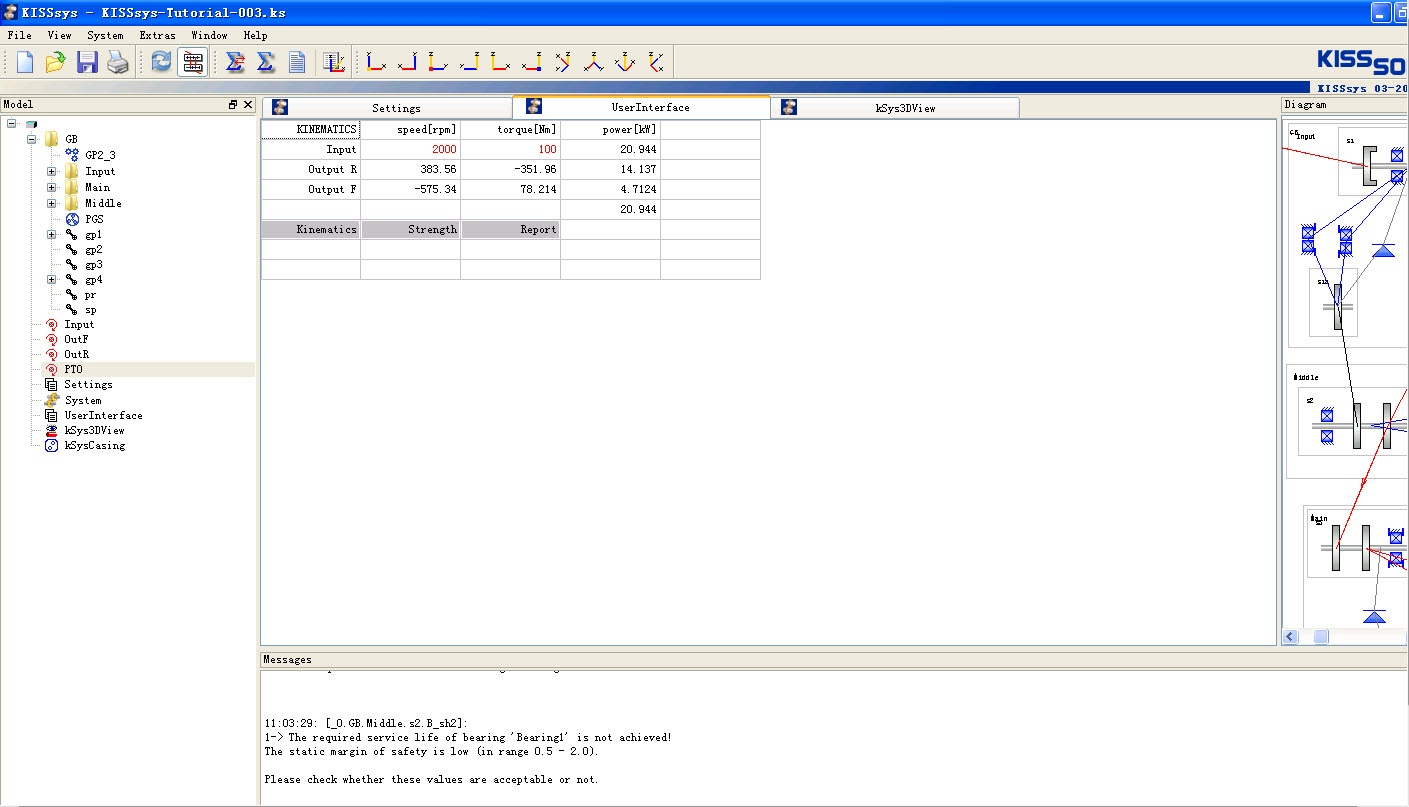The height and width of the screenshot is (807, 1409).
Task: Select the sixth coordinate axis view icon
Action: point(531,62)
